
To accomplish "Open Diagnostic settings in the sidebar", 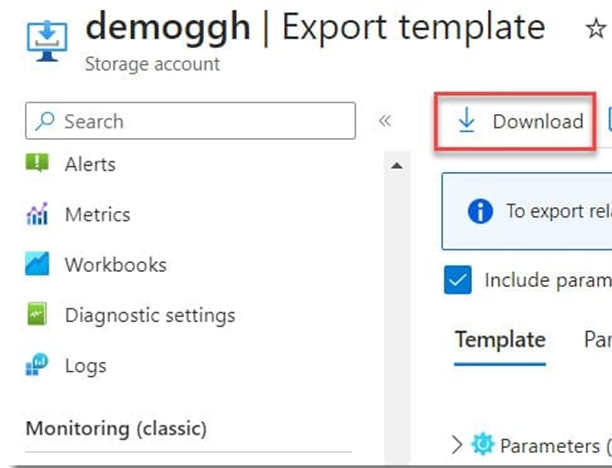I will tap(150, 315).
